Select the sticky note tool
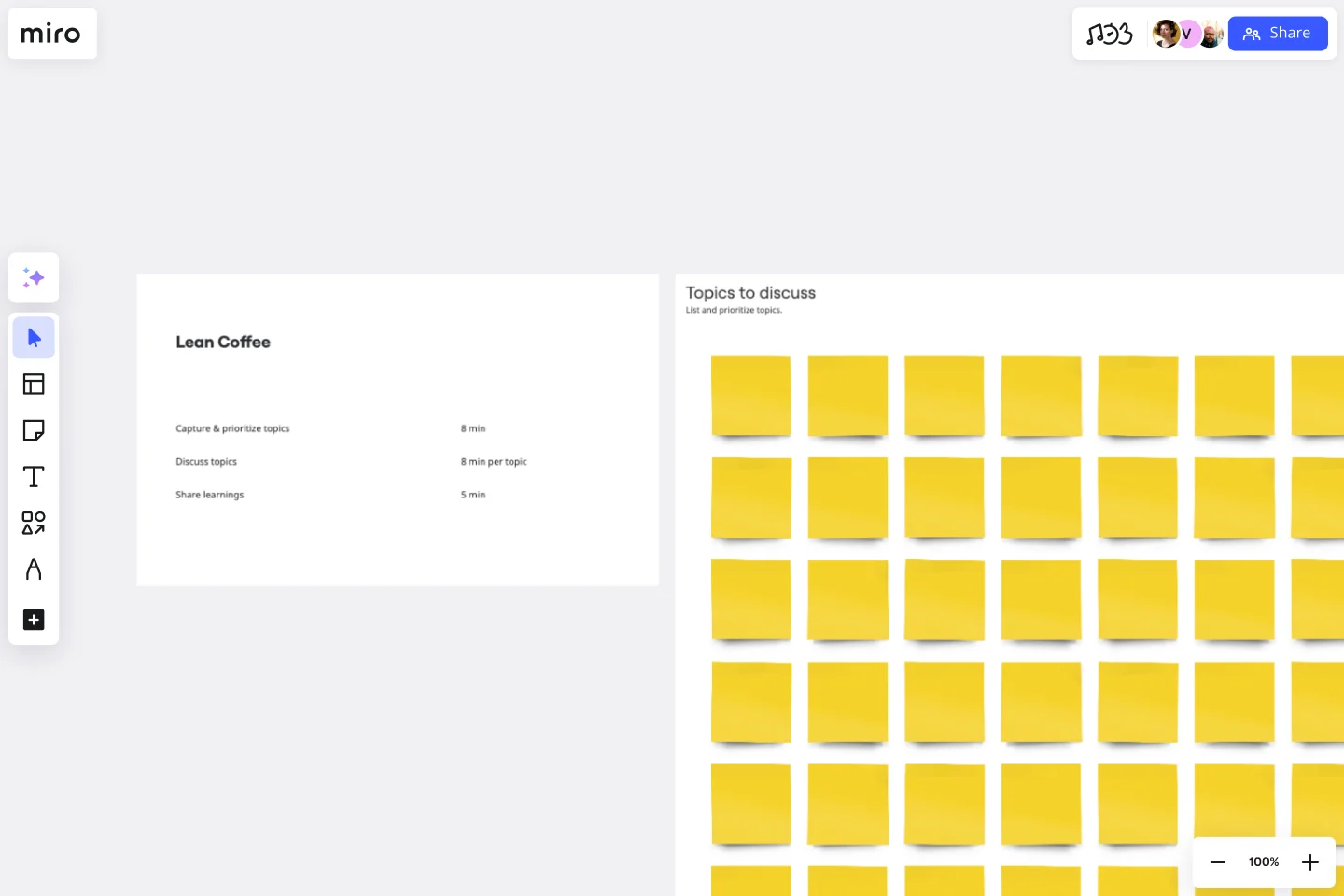The width and height of the screenshot is (1344, 896). (x=34, y=430)
